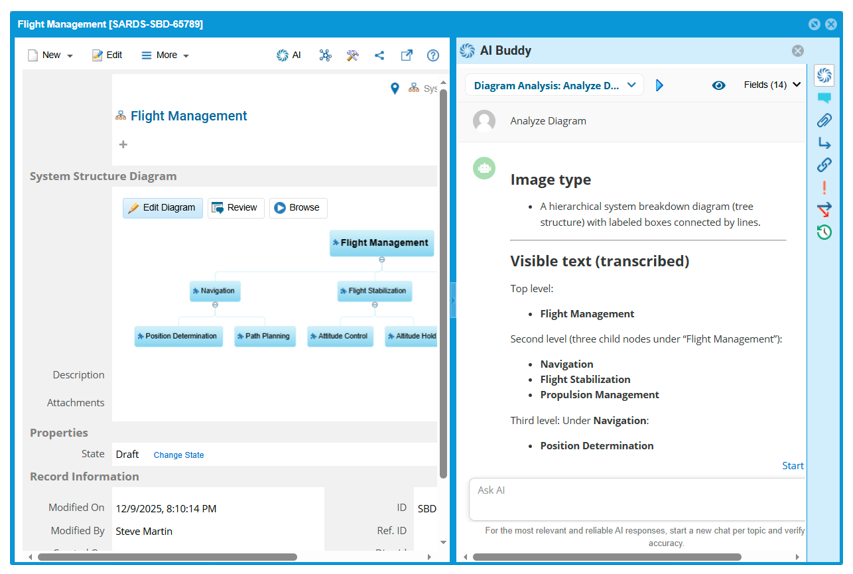The image size is (853, 574).
Task: Click the user avatar beside Analyze Diagram
Action: (x=484, y=121)
